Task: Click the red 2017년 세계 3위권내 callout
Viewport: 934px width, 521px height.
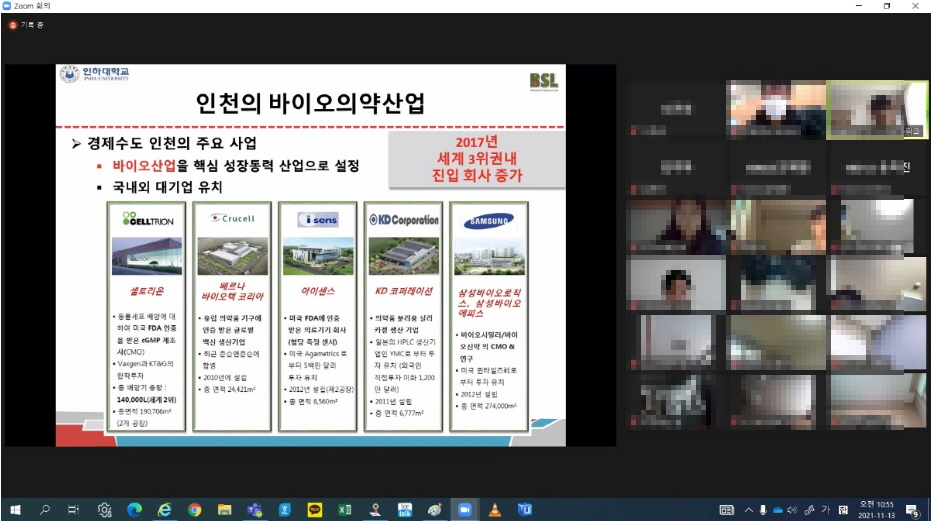Action: 477,159
